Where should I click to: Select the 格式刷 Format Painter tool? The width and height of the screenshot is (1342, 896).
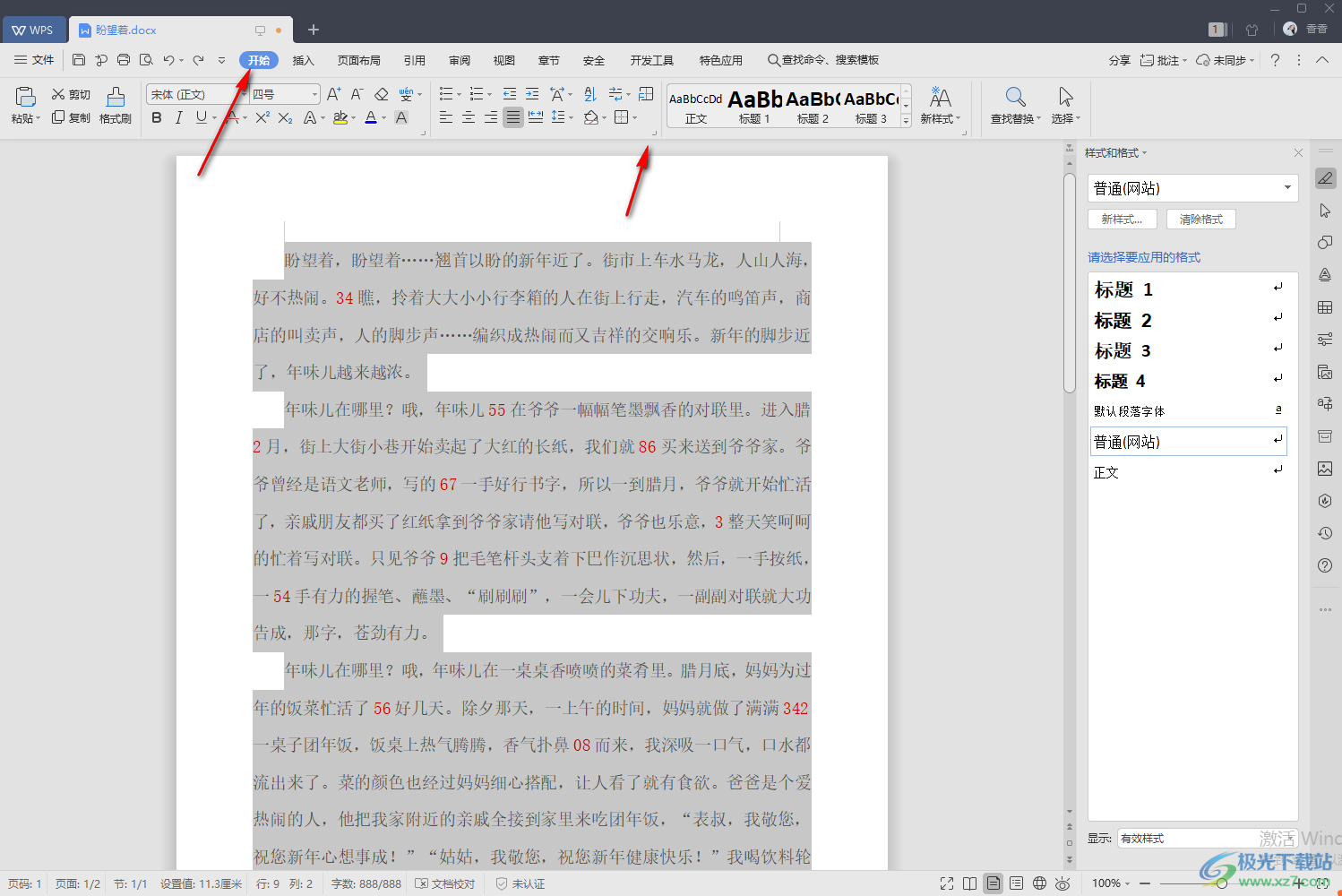point(116,105)
